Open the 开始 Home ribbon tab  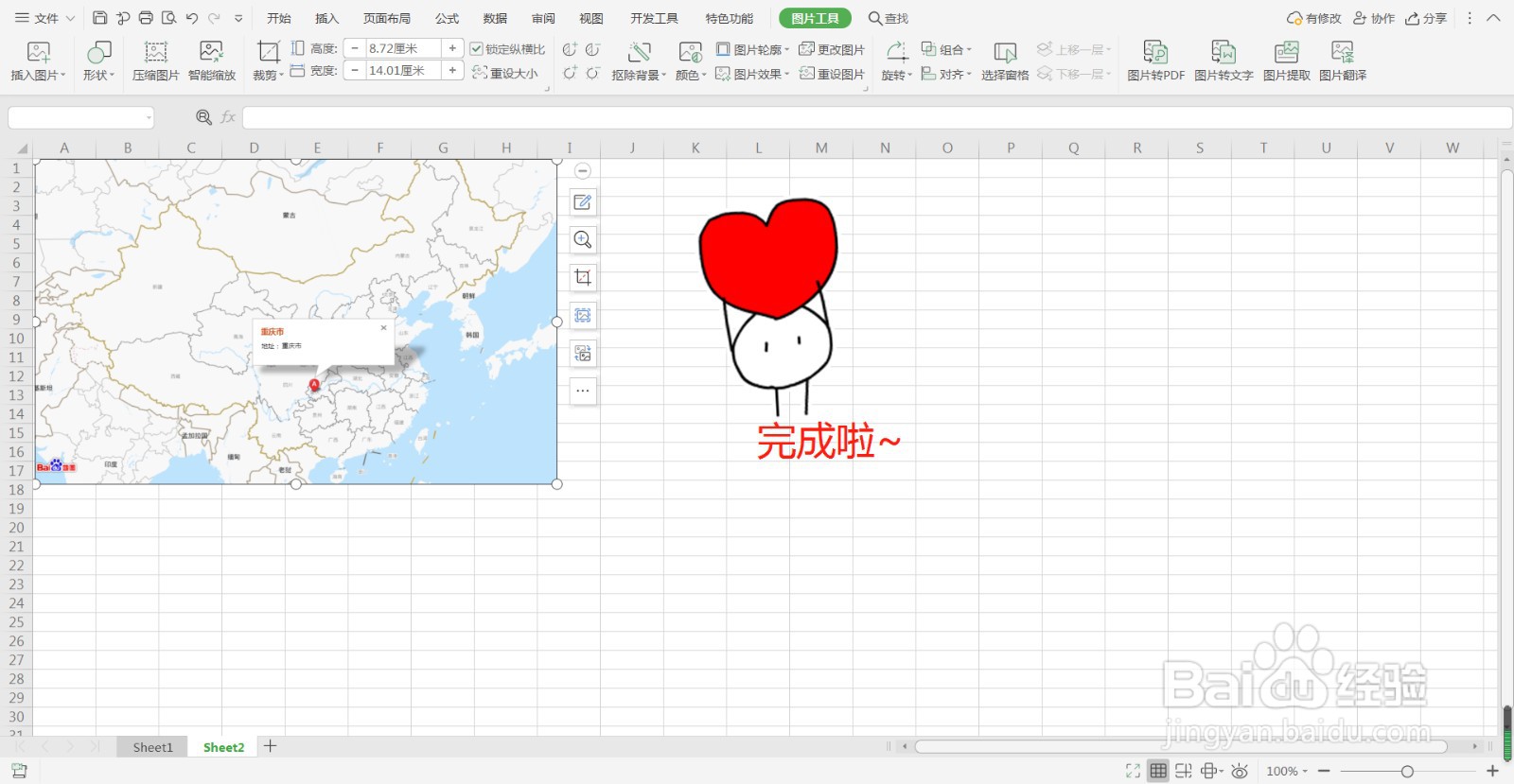pyautogui.click(x=279, y=18)
